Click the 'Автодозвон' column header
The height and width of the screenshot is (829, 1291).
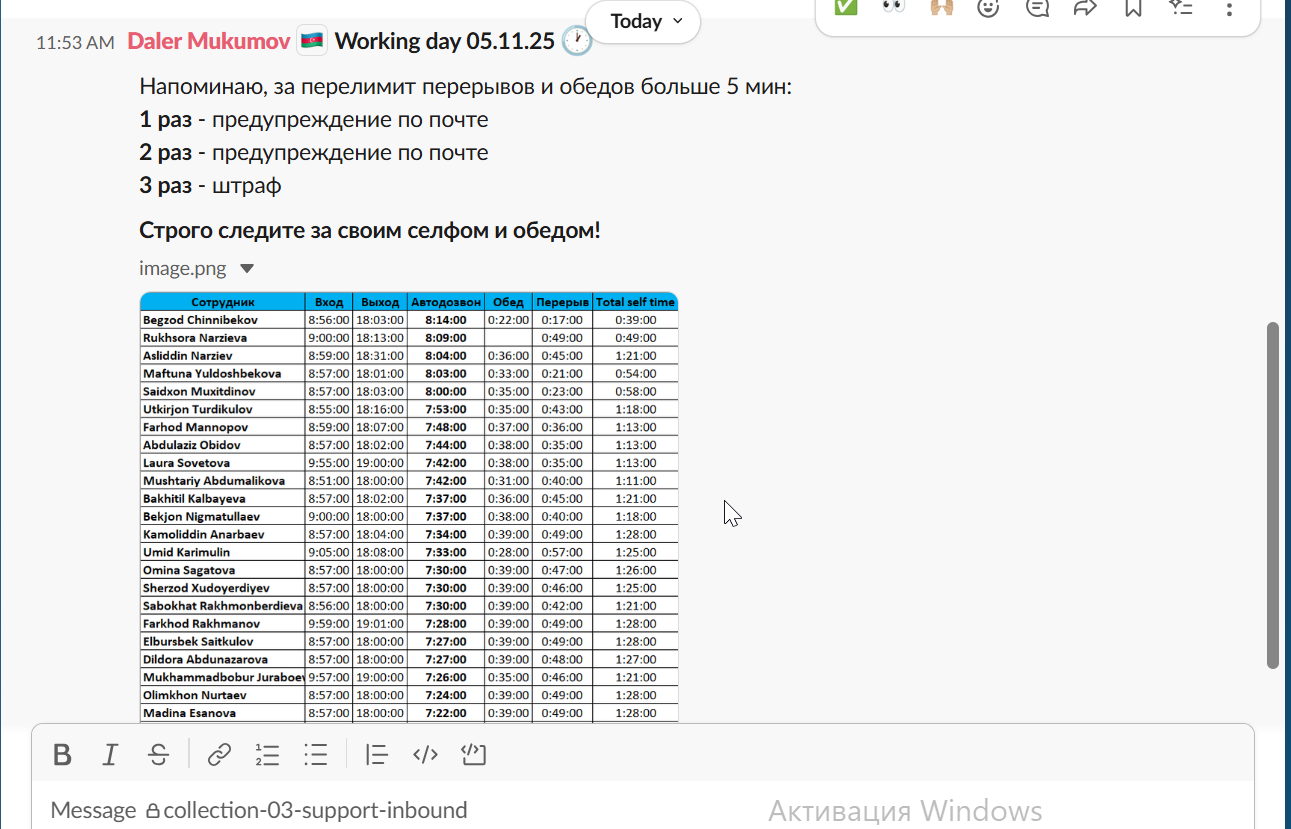click(x=446, y=302)
